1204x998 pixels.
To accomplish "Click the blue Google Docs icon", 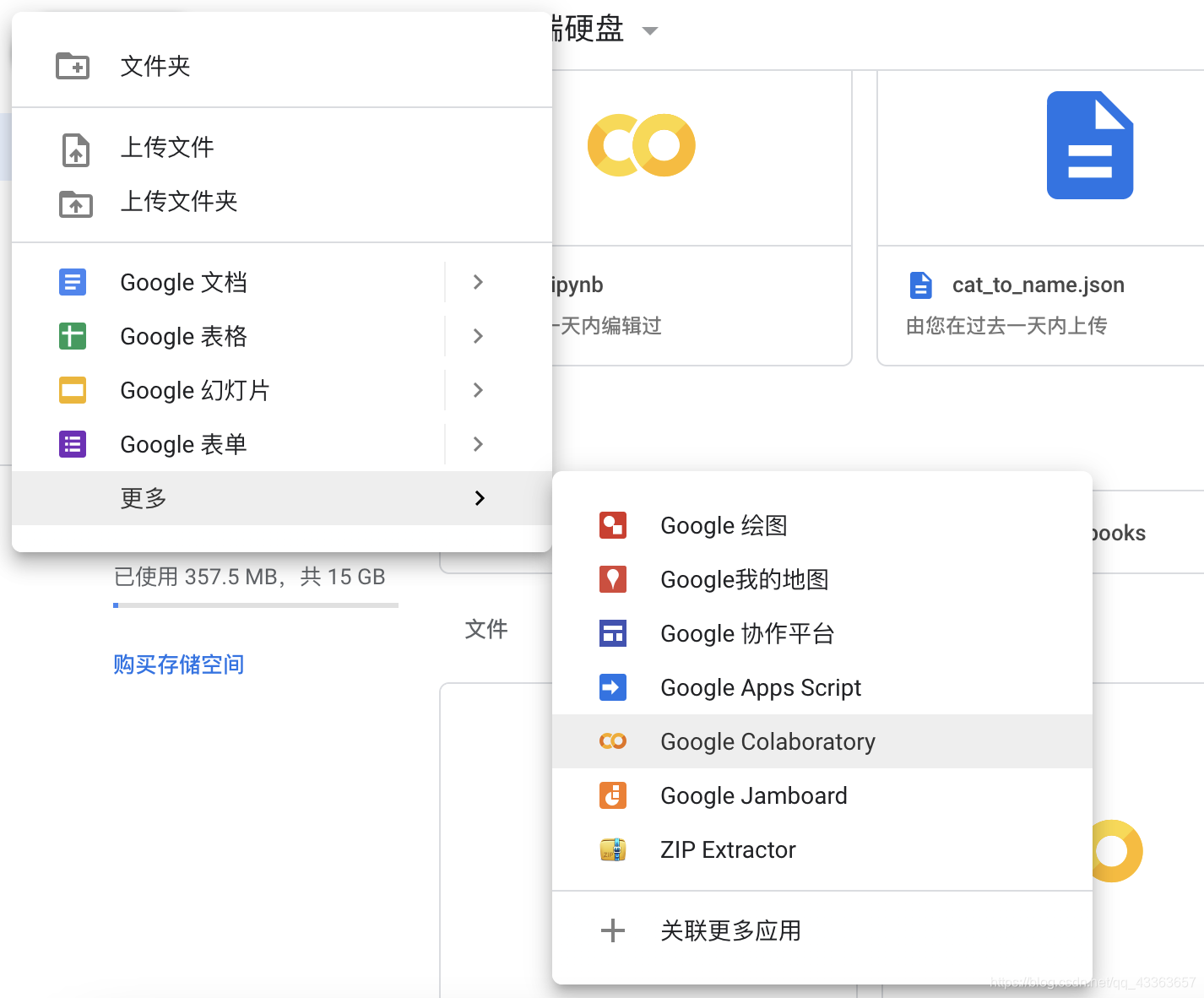I will point(73,282).
